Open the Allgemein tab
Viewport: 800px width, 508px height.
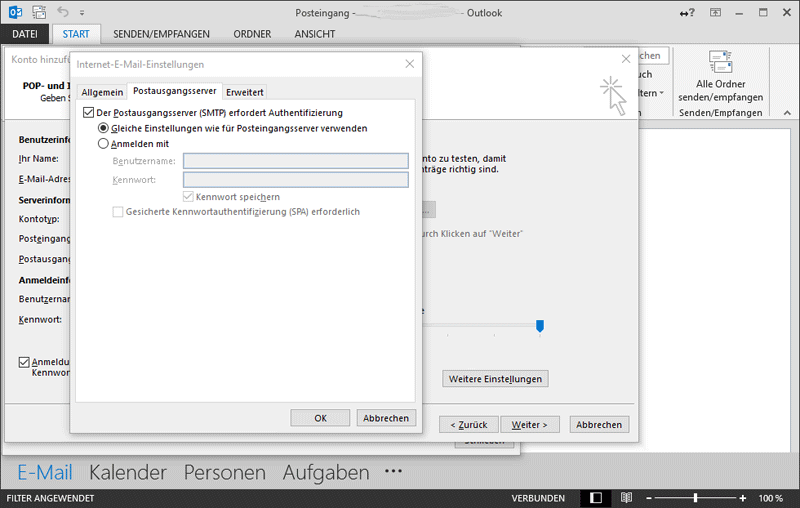point(102,92)
